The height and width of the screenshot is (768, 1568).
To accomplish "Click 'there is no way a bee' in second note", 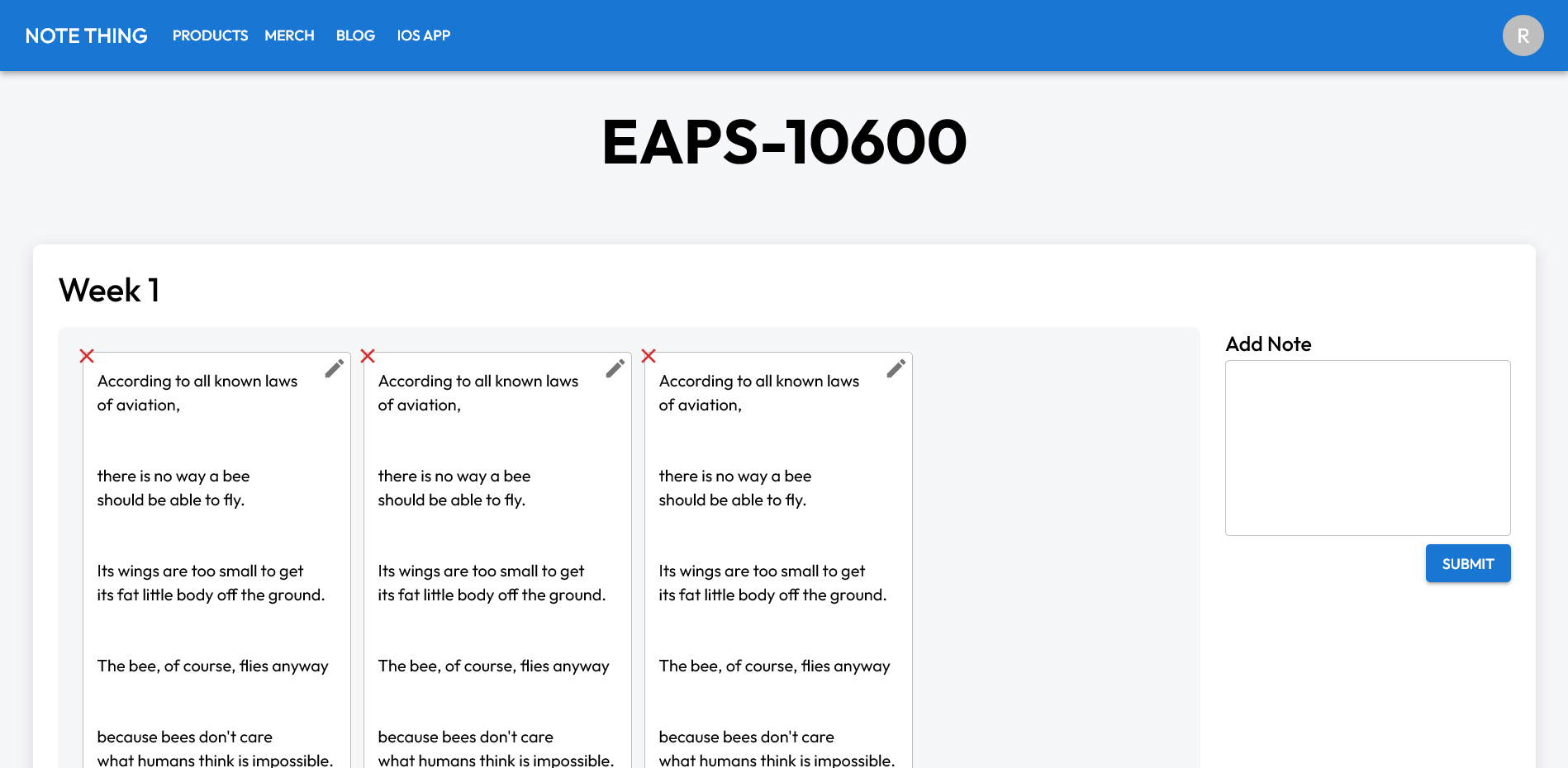I will click(x=454, y=476).
